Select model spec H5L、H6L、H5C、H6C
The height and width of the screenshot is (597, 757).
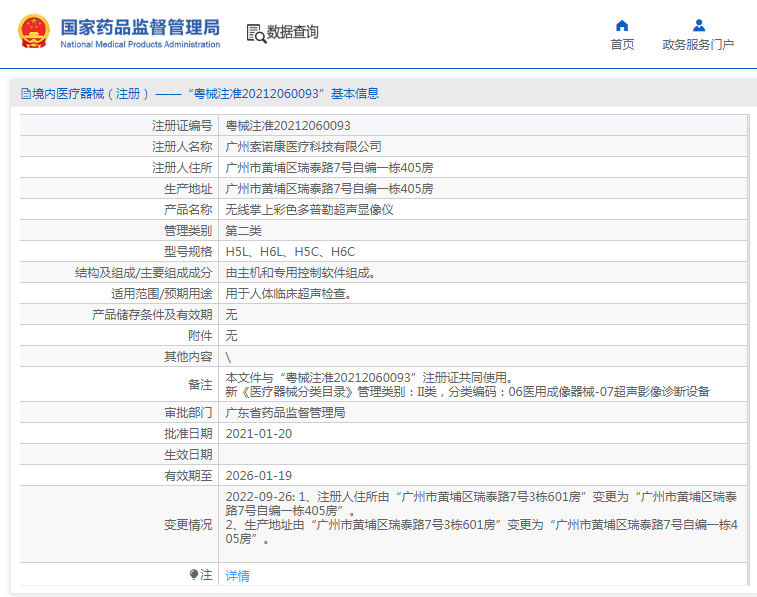click(x=290, y=251)
